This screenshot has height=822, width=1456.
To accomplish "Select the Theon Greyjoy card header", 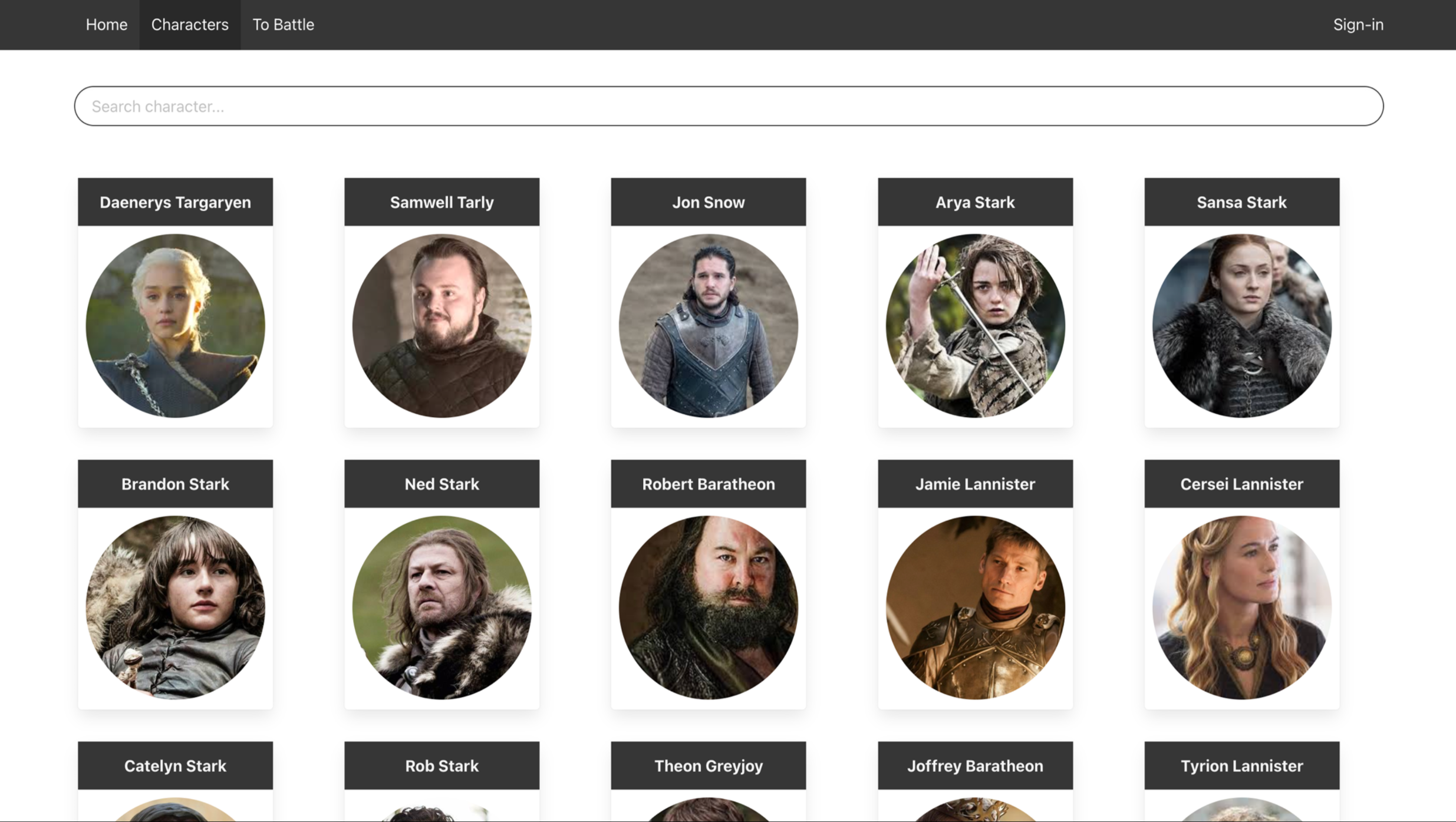I will tap(708, 765).
